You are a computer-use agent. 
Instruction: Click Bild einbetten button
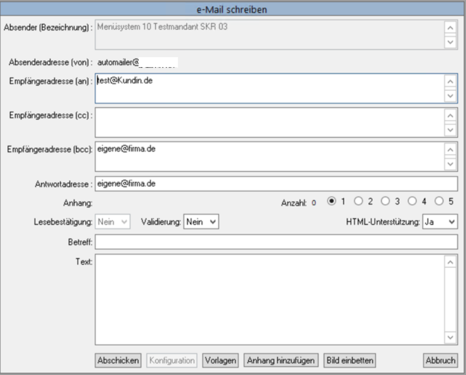pyautogui.click(x=350, y=361)
